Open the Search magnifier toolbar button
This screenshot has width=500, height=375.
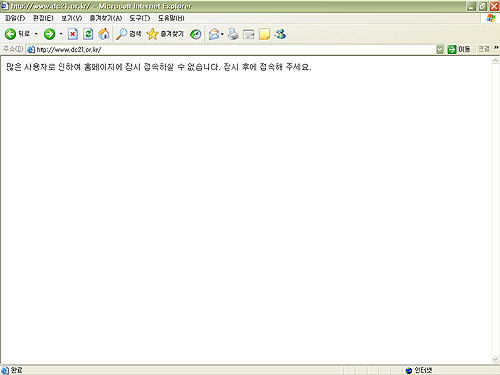pos(129,34)
